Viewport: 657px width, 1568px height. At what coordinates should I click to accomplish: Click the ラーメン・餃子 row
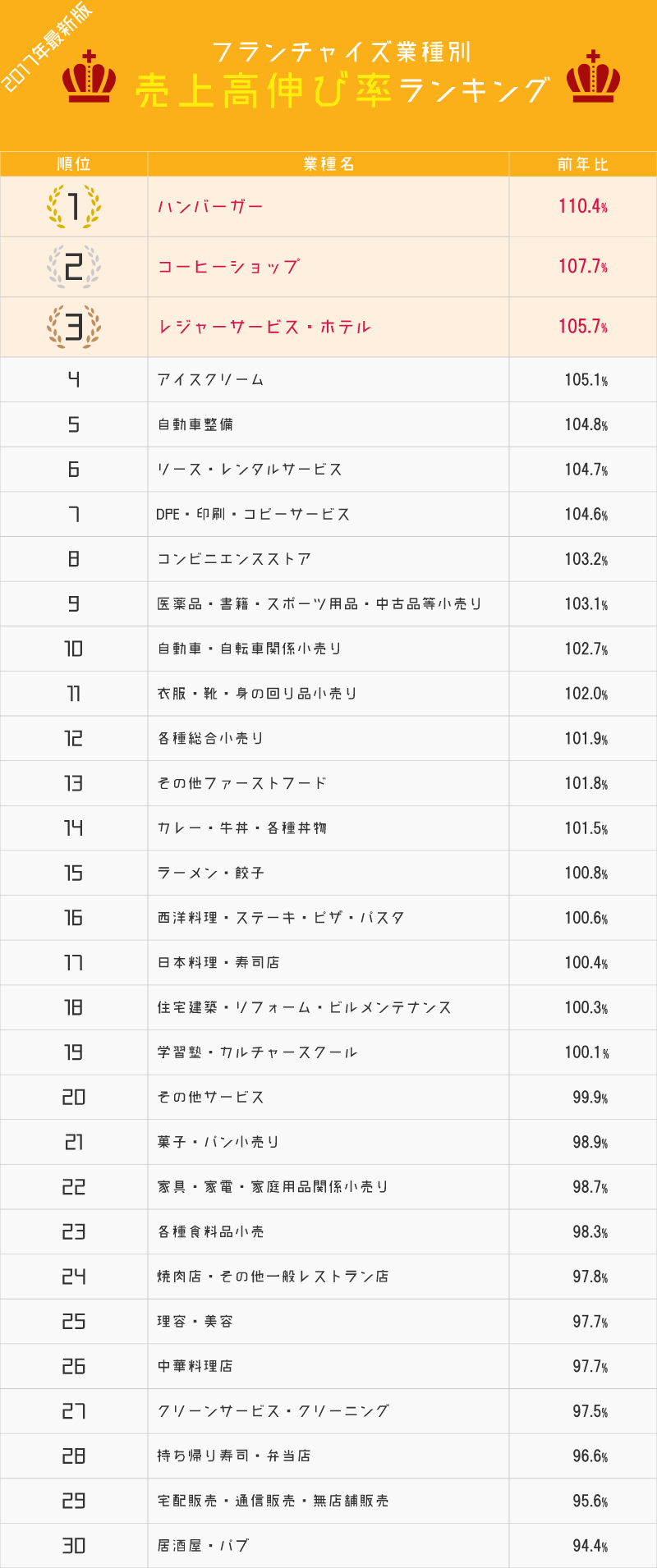(328, 873)
